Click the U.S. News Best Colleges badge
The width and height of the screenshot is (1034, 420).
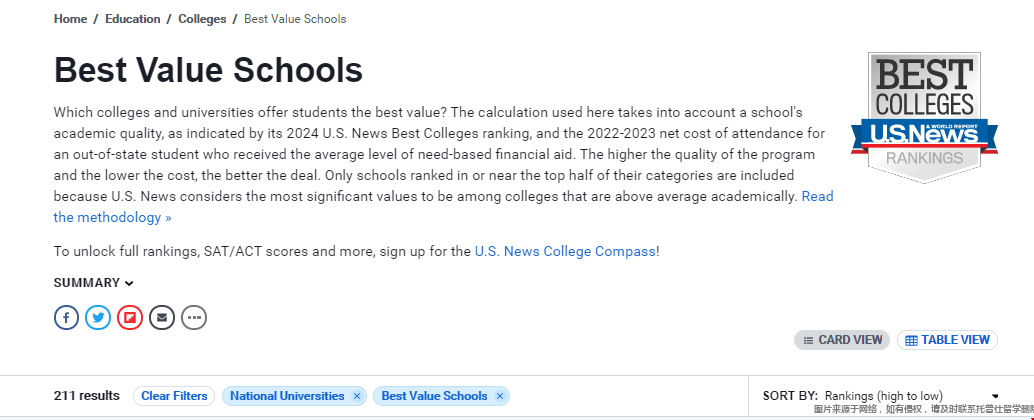pos(924,117)
